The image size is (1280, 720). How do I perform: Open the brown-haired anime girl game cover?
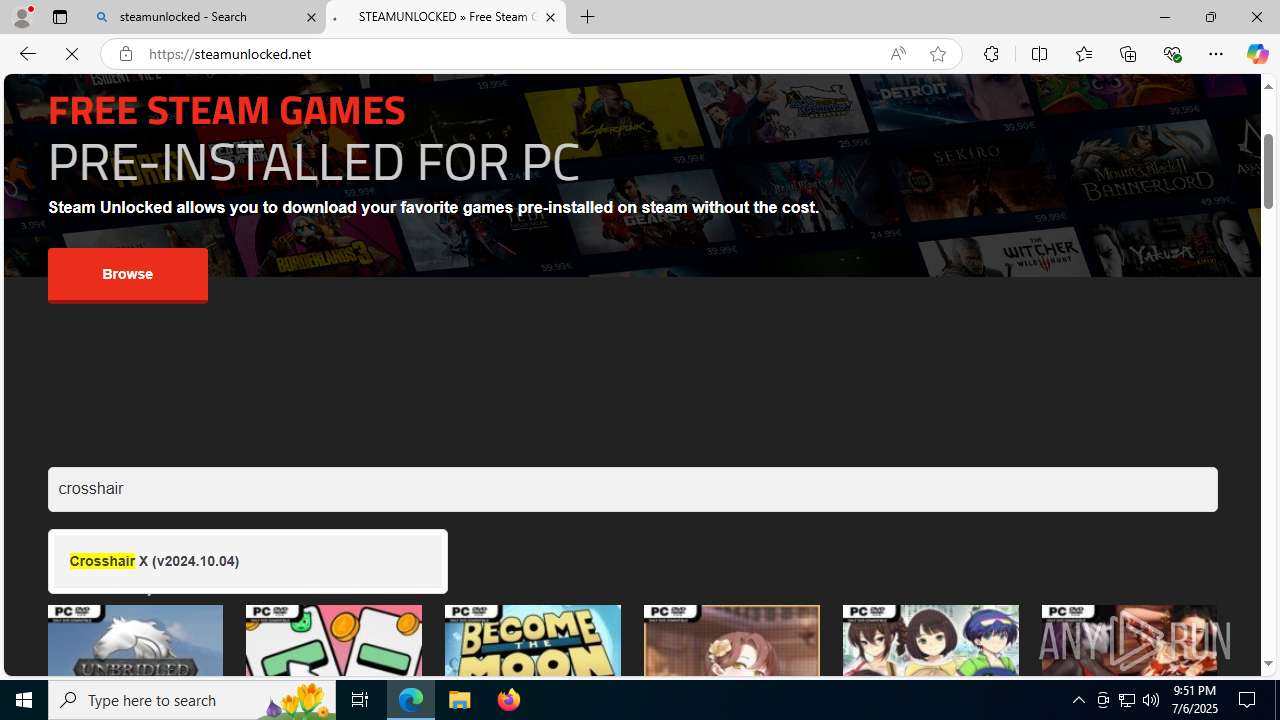732,640
